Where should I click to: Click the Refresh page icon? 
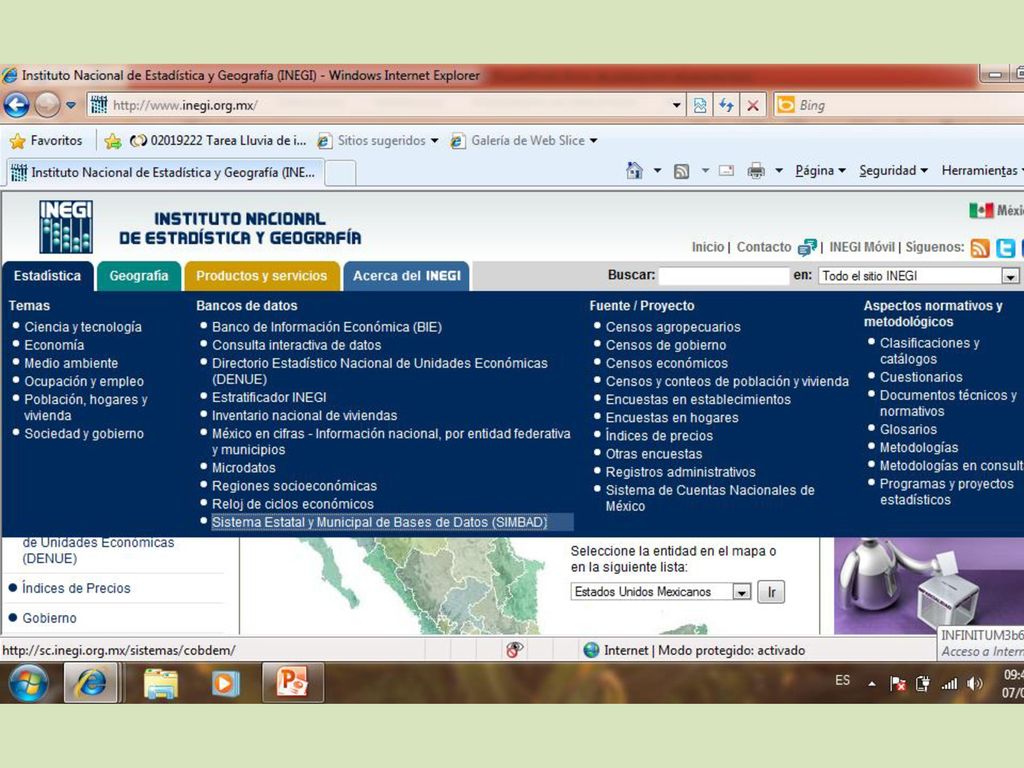point(726,105)
